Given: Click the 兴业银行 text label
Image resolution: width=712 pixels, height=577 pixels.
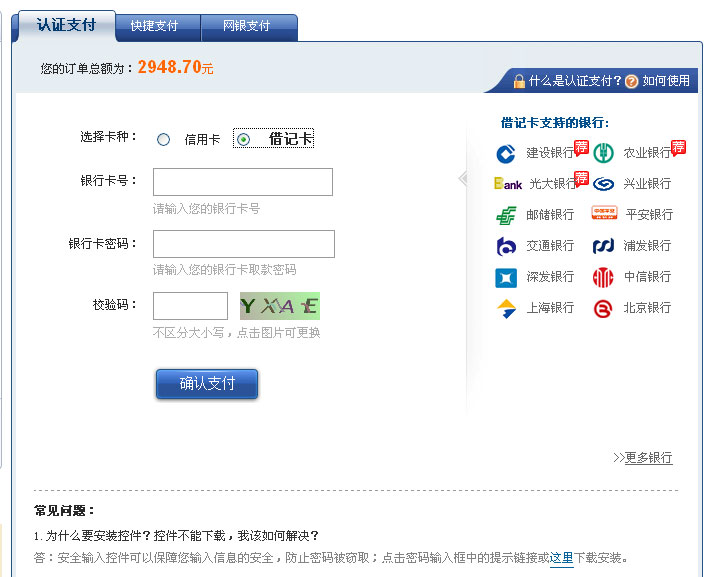Looking at the screenshot, I should 647,184.
